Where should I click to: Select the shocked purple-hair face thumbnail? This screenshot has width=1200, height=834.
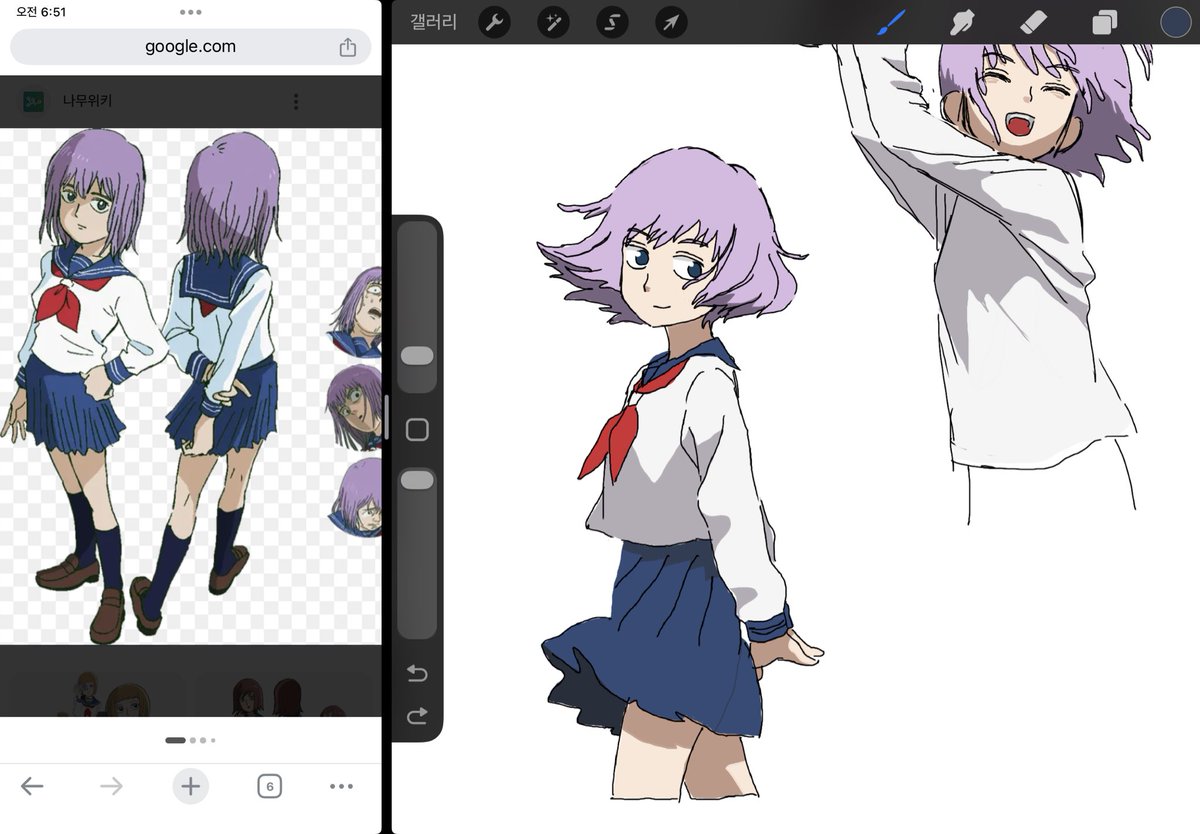coord(355,312)
